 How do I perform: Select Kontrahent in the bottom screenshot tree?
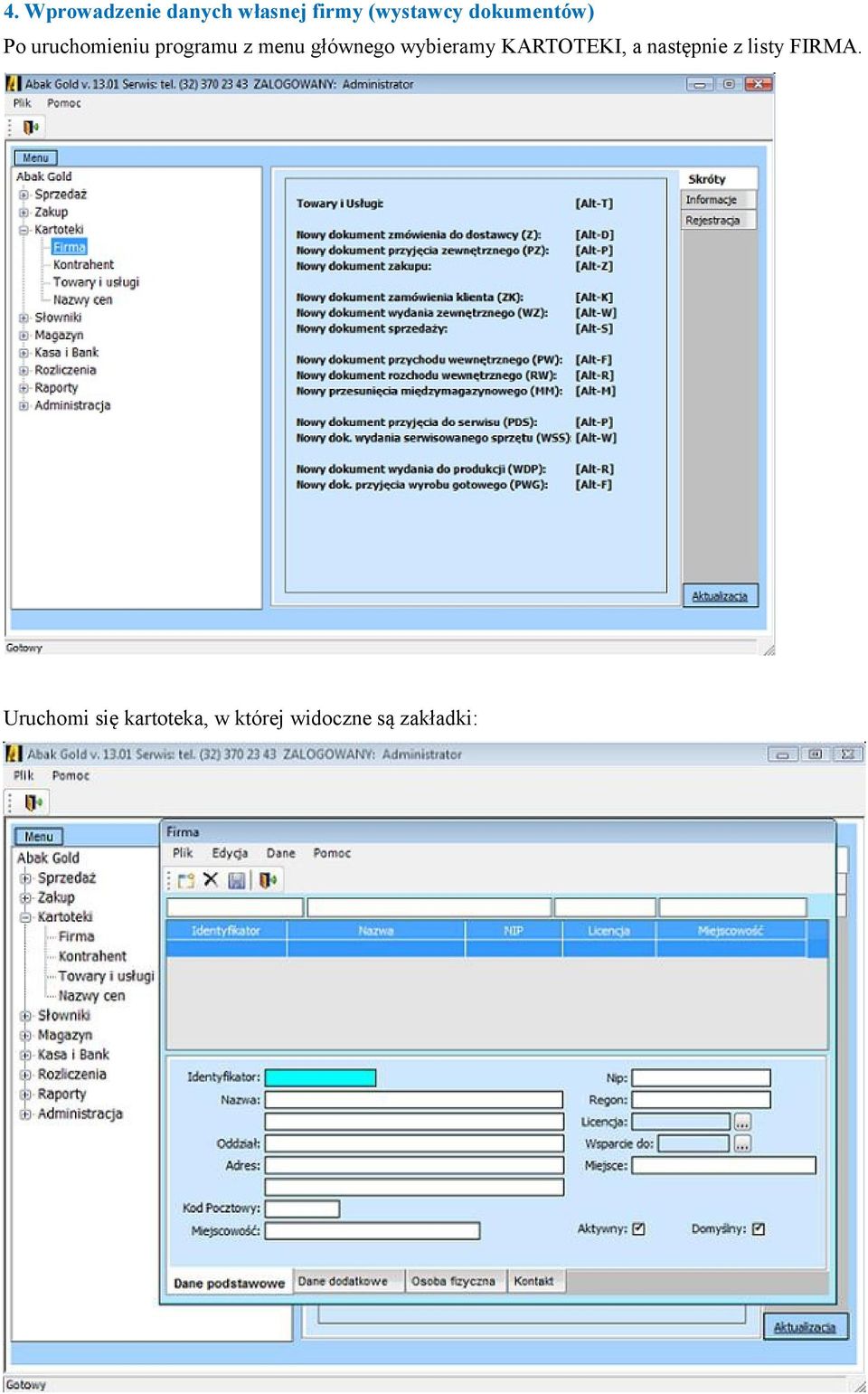pyautogui.click(x=92, y=956)
